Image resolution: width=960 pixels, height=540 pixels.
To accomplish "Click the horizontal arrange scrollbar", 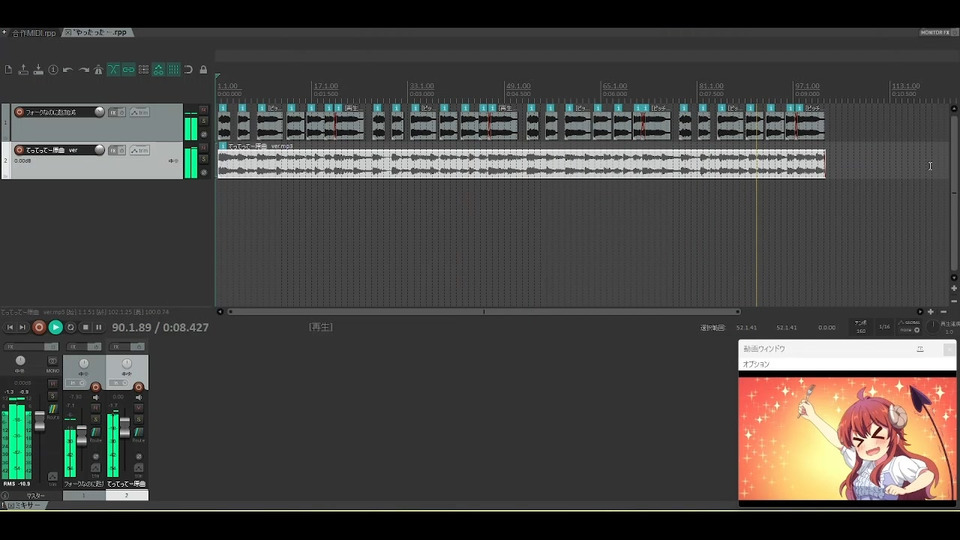I will 484,312.
